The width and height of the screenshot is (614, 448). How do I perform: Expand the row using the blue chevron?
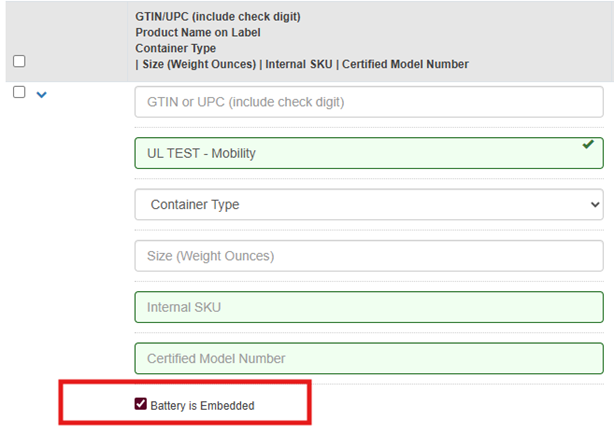coord(42,95)
